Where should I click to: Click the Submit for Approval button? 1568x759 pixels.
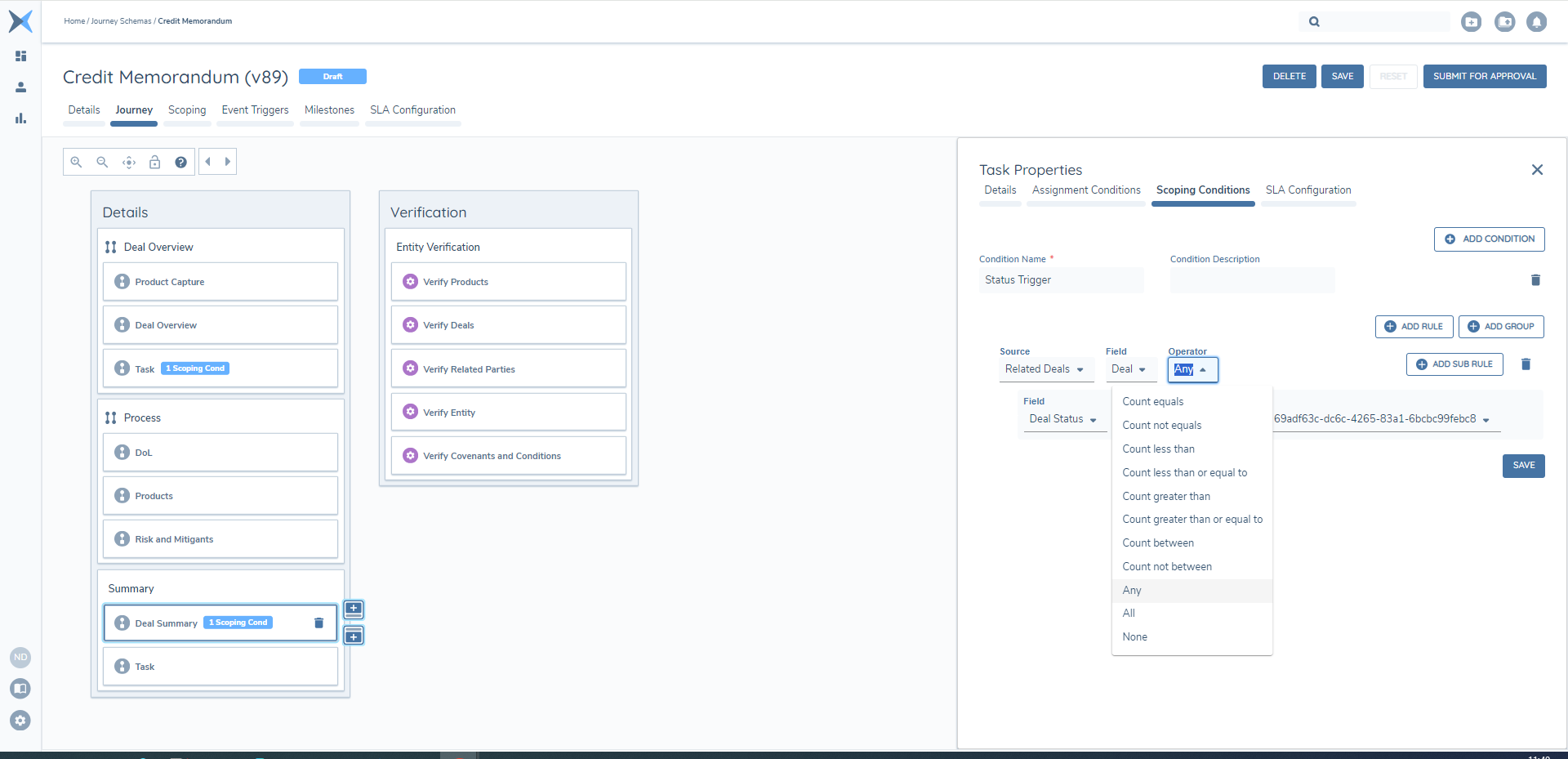(1484, 76)
